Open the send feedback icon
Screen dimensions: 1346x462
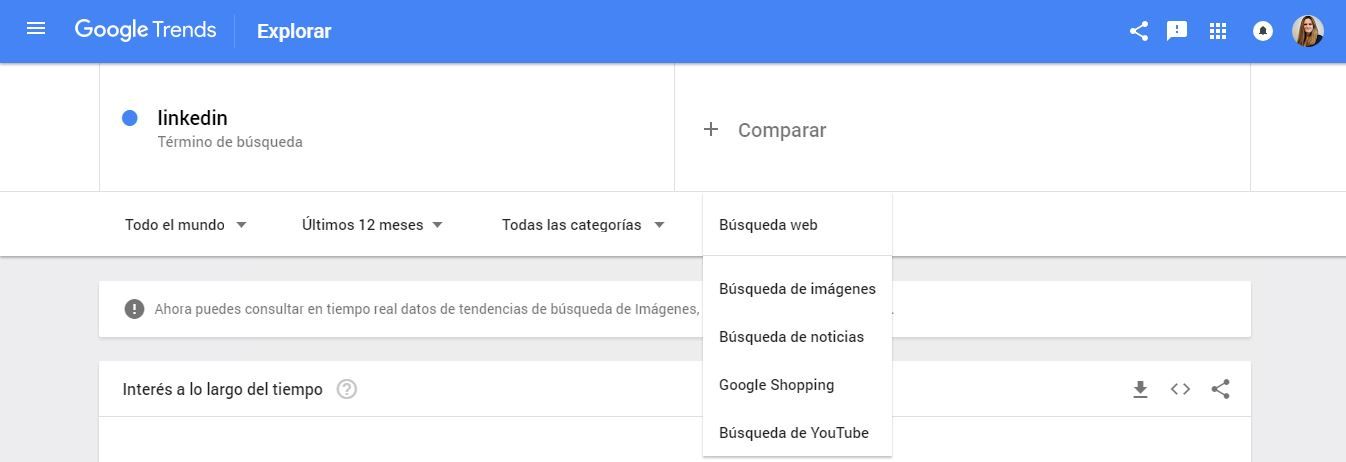coord(1177,31)
